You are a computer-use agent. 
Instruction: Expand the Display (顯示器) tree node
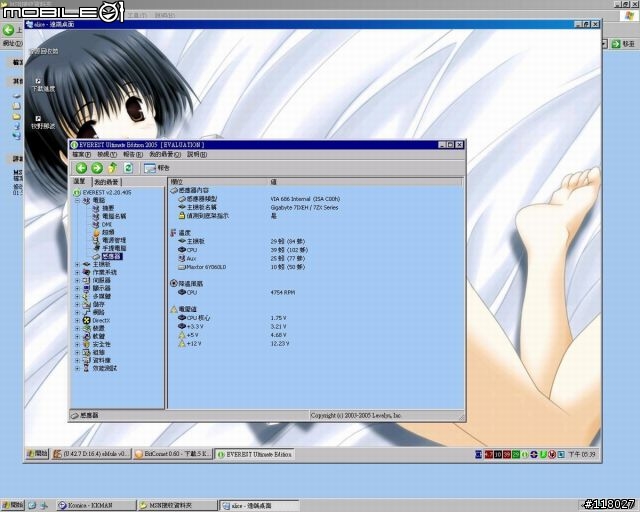77,288
